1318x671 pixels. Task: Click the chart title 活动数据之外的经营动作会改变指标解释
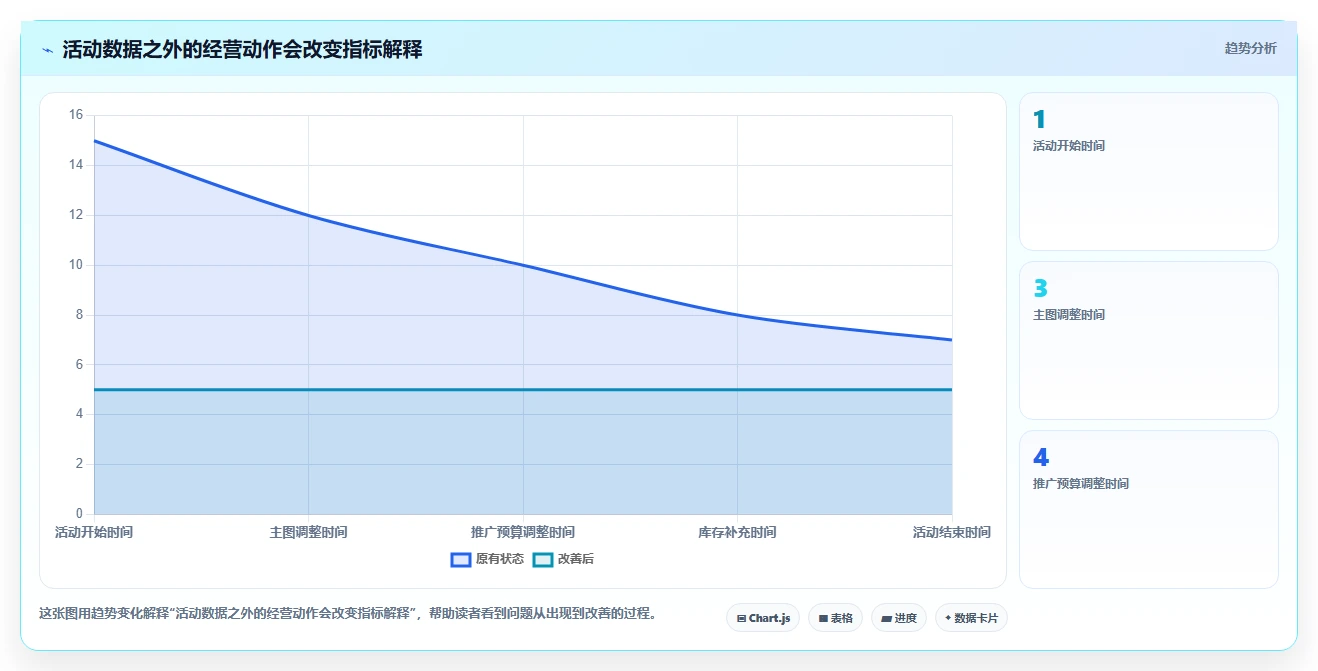(x=242, y=49)
